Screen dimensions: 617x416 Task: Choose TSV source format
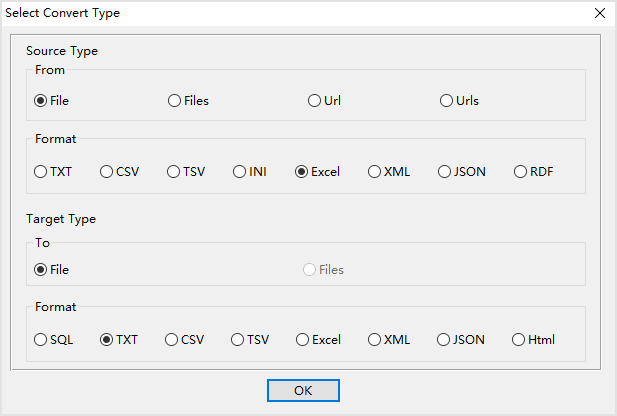tap(174, 171)
